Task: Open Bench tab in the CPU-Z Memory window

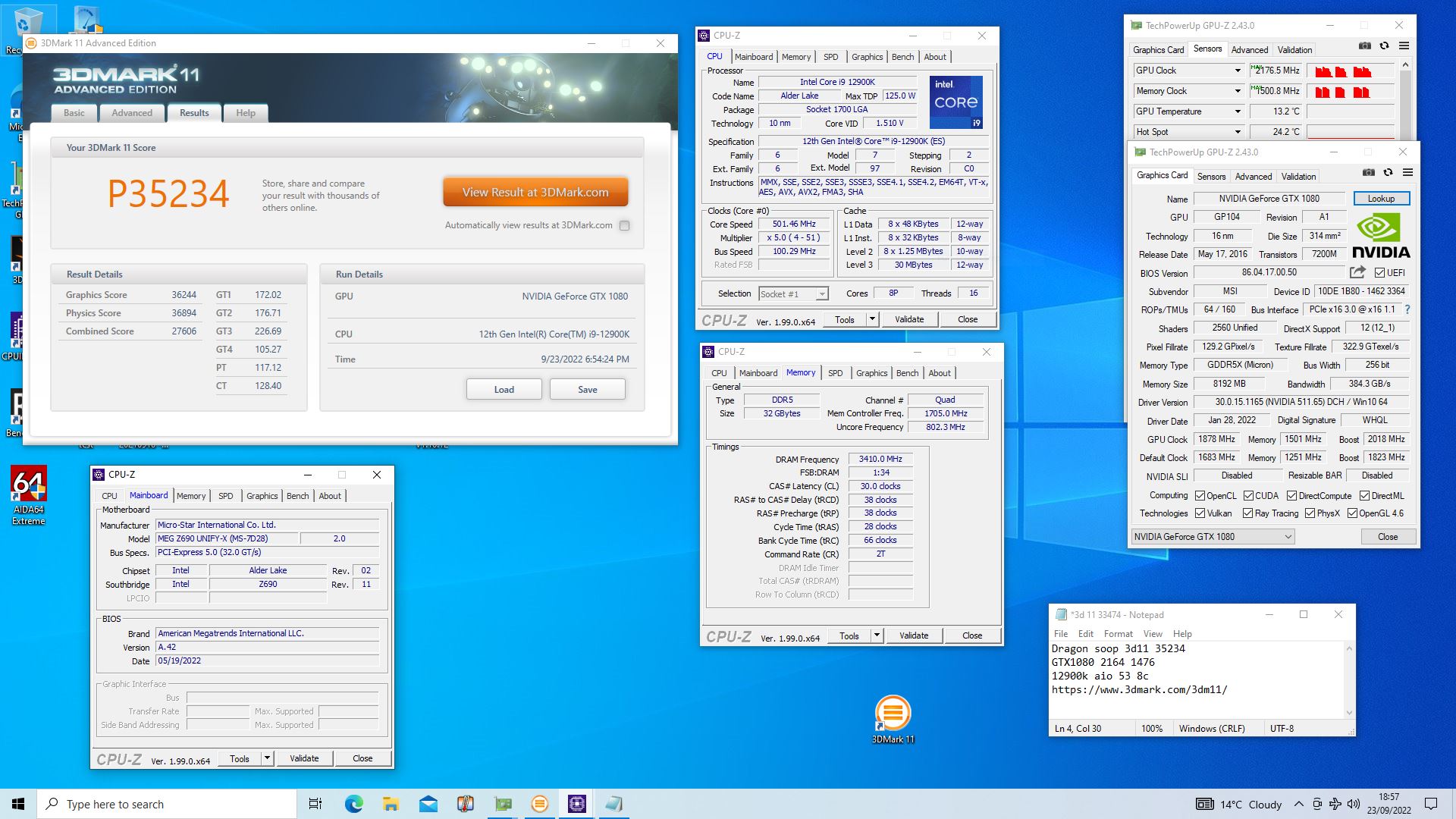Action: pos(907,373)
